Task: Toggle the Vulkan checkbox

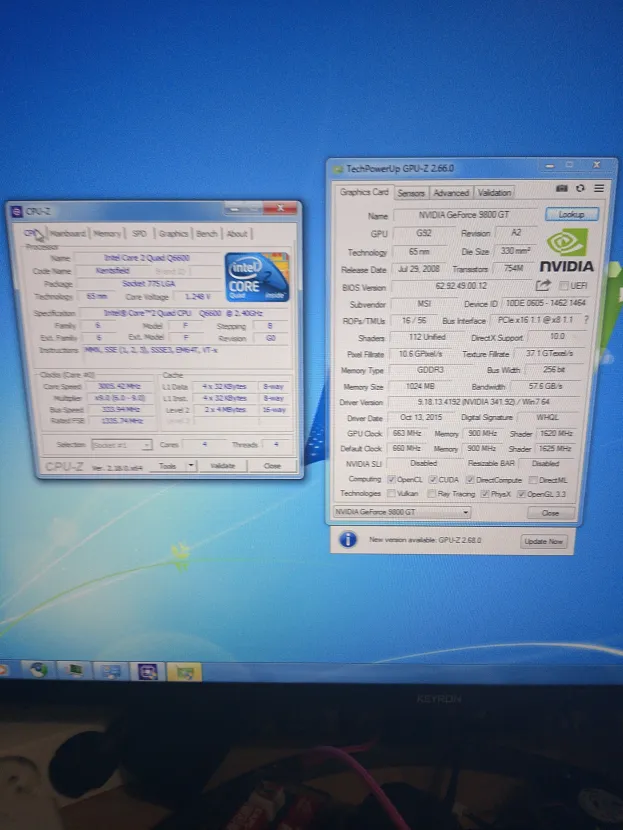Action: 390,493
